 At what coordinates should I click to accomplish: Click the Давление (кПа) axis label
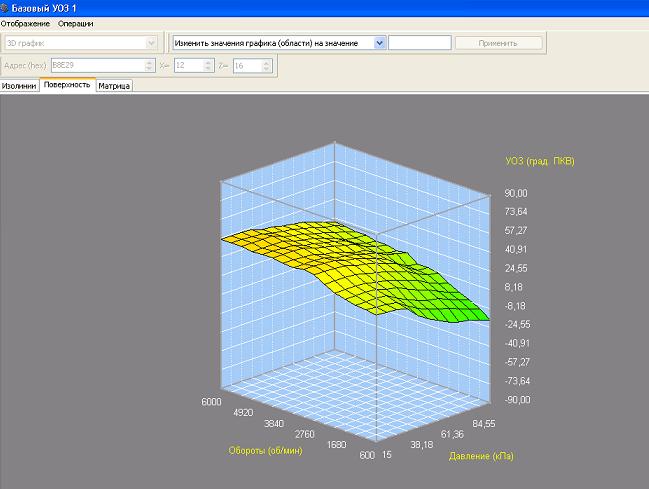tap(479, 456)
